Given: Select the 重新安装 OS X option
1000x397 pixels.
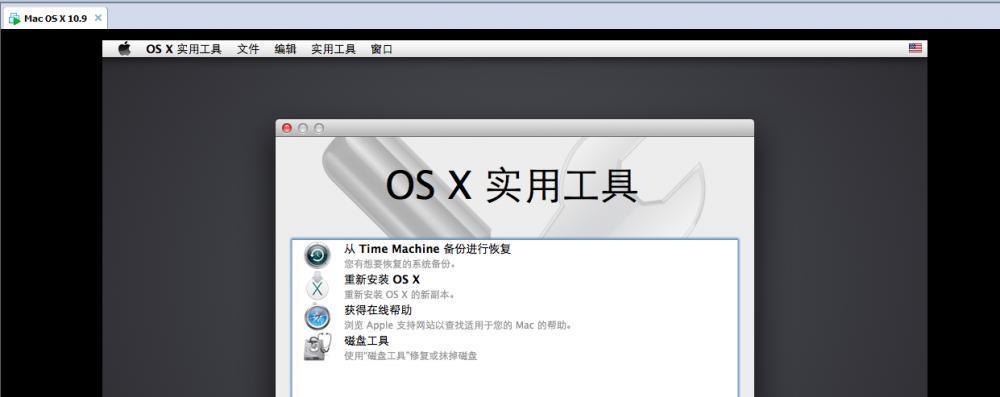Looking at the screenshot, I should pyautogui.click(x=515, y=286).
